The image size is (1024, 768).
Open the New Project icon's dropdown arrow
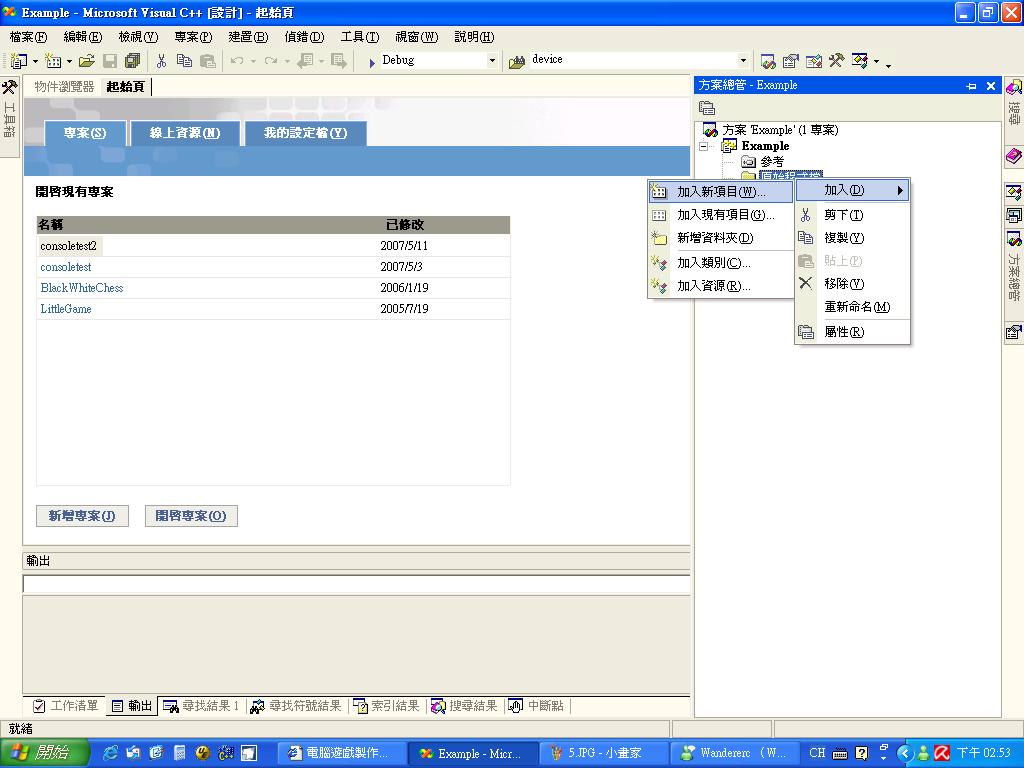click(x=35, y=61)
